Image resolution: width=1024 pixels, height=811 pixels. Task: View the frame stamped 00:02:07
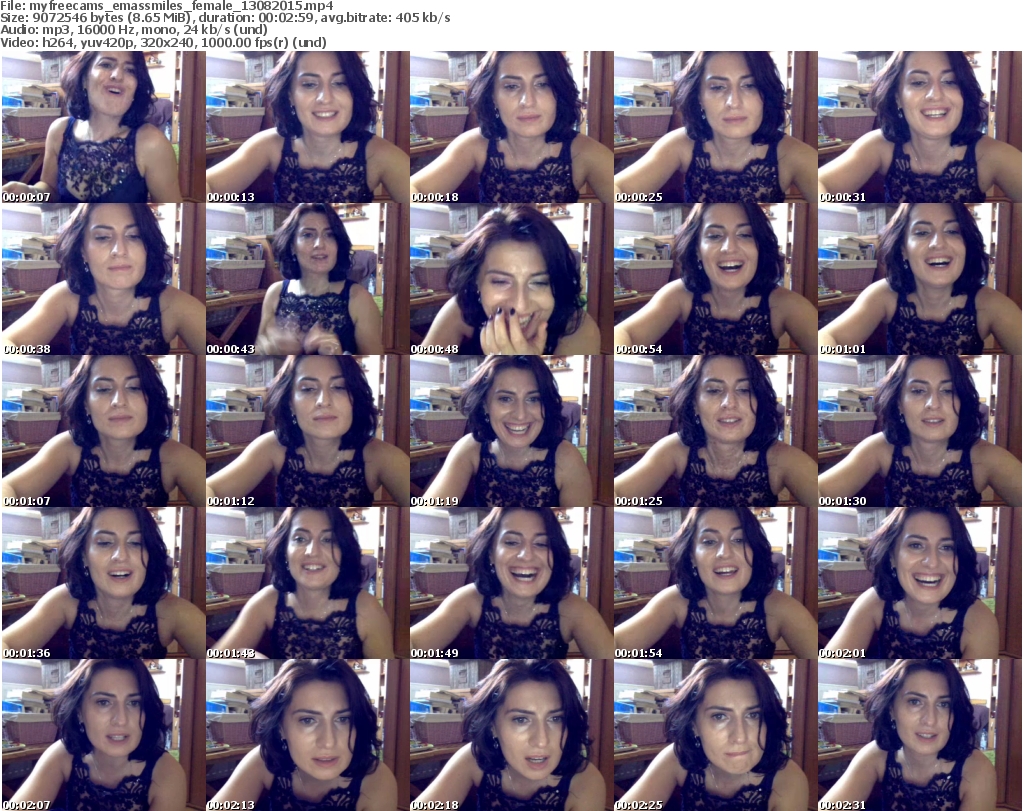point(104,735)
